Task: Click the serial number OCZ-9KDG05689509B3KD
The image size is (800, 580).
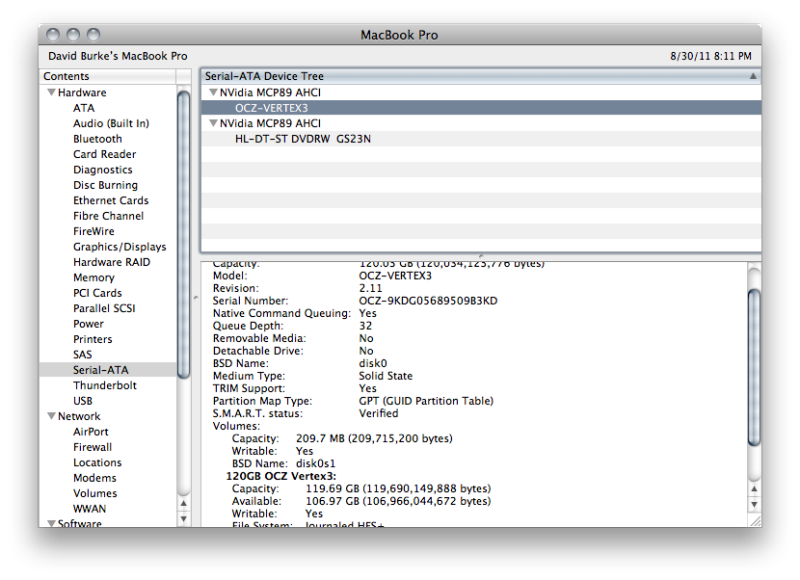Action: pyautogui.click(x=428, y=300)
